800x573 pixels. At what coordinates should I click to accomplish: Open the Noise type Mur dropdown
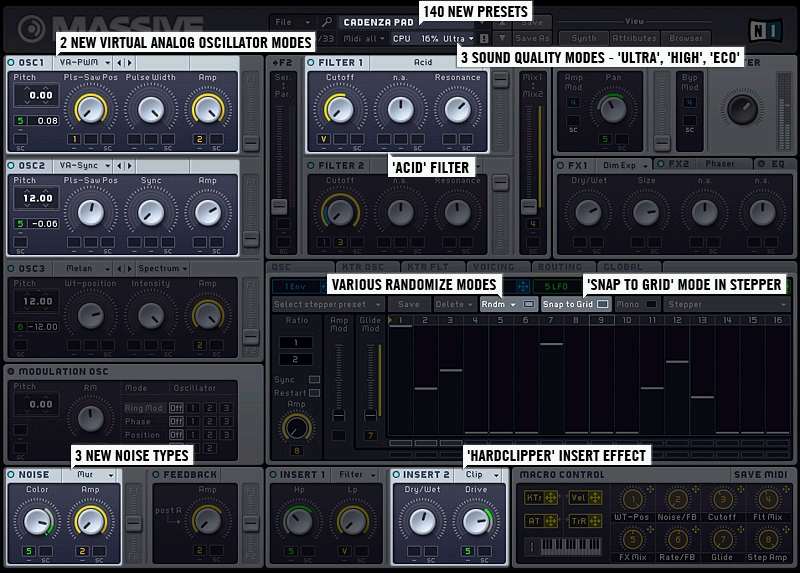91,475
